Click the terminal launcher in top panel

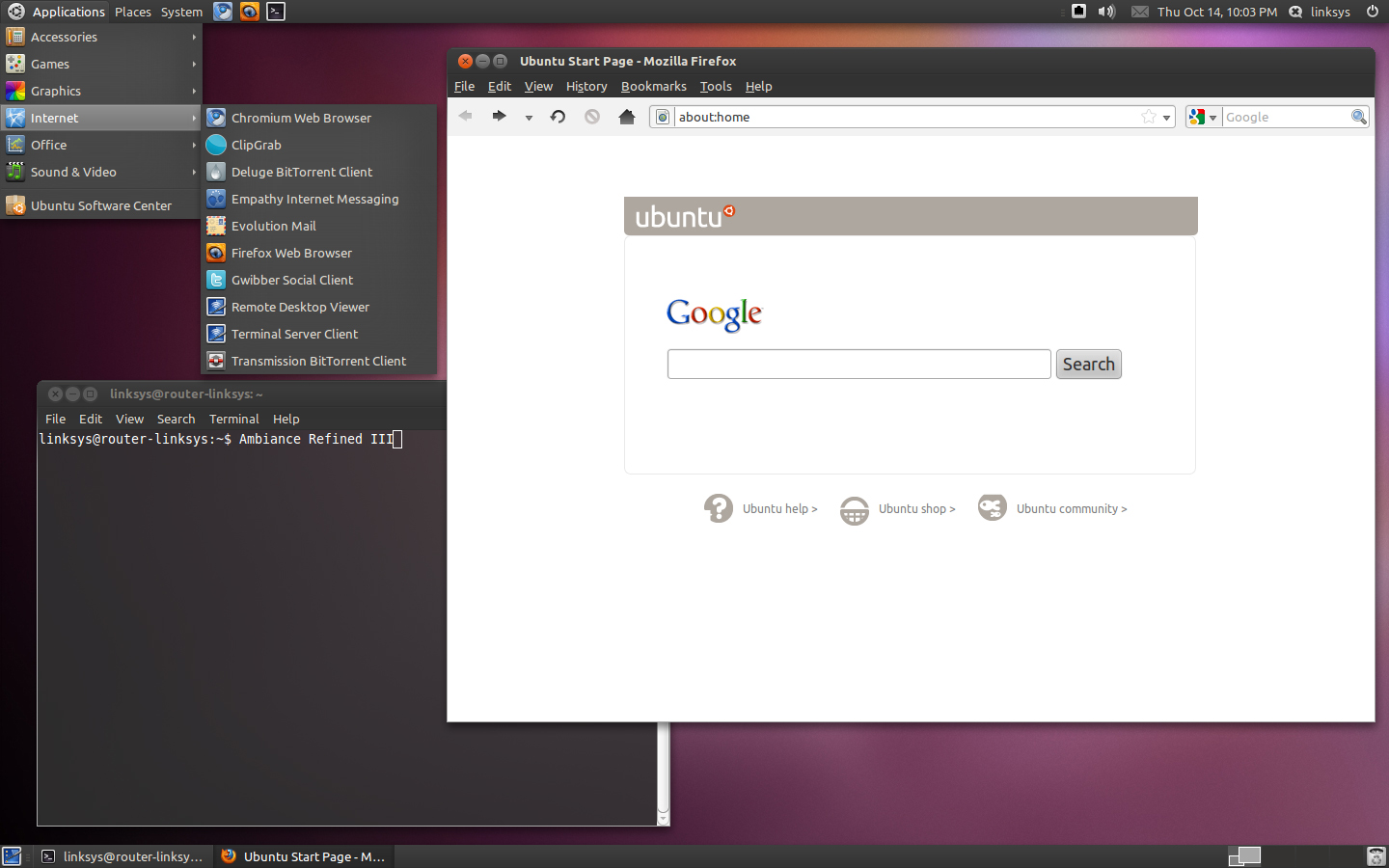click(276, 12)
